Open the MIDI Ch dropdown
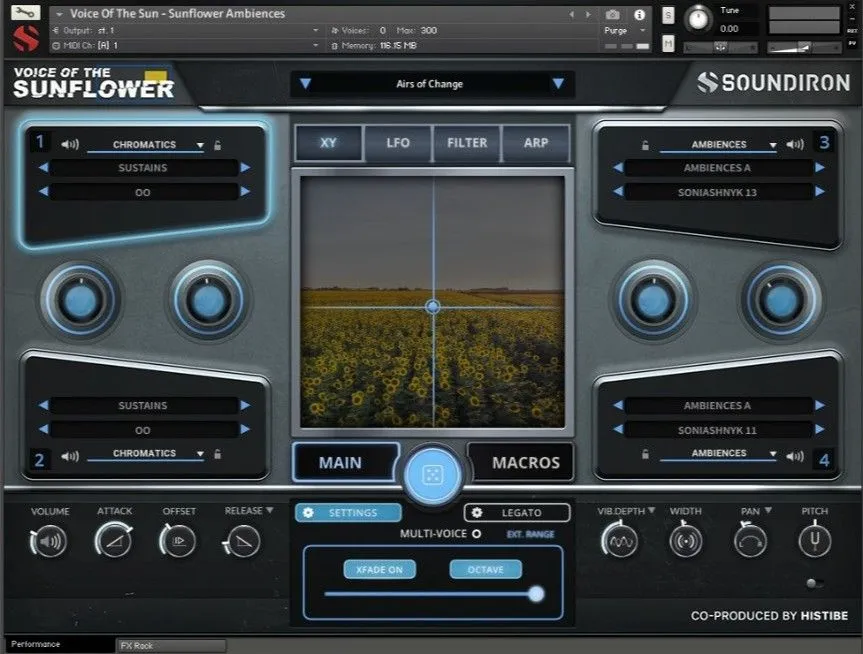 (x=185, y=45)
